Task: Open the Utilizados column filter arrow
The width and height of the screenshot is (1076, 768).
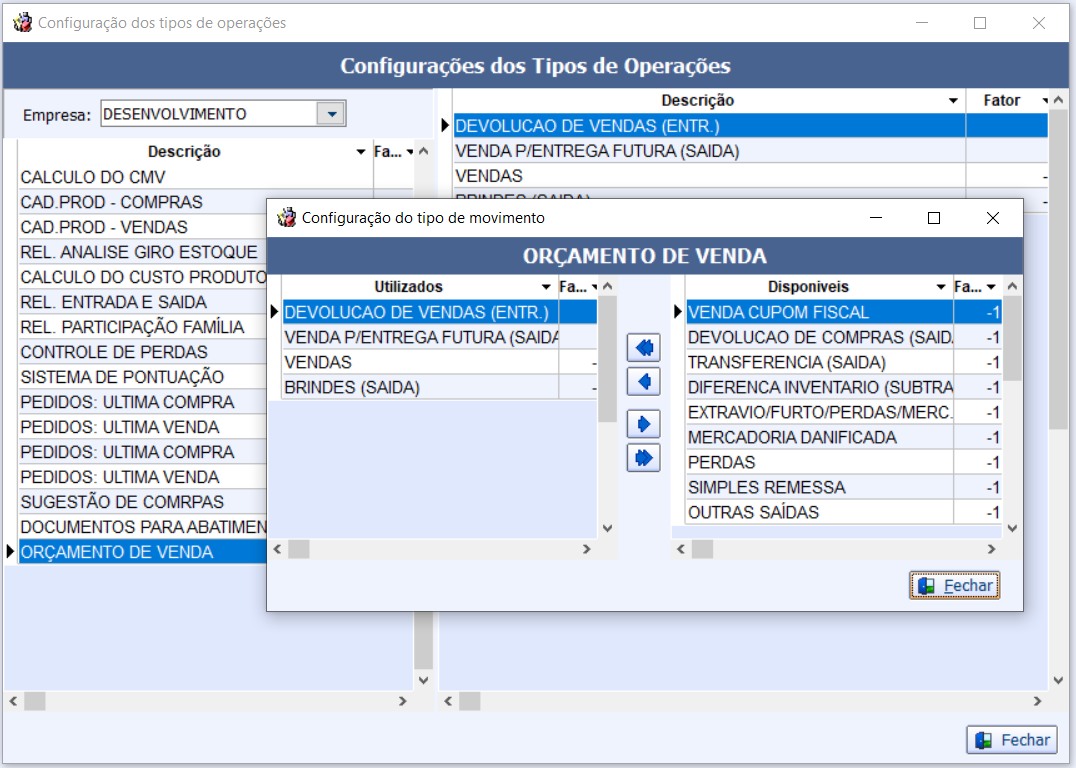Action: (546, 287)
